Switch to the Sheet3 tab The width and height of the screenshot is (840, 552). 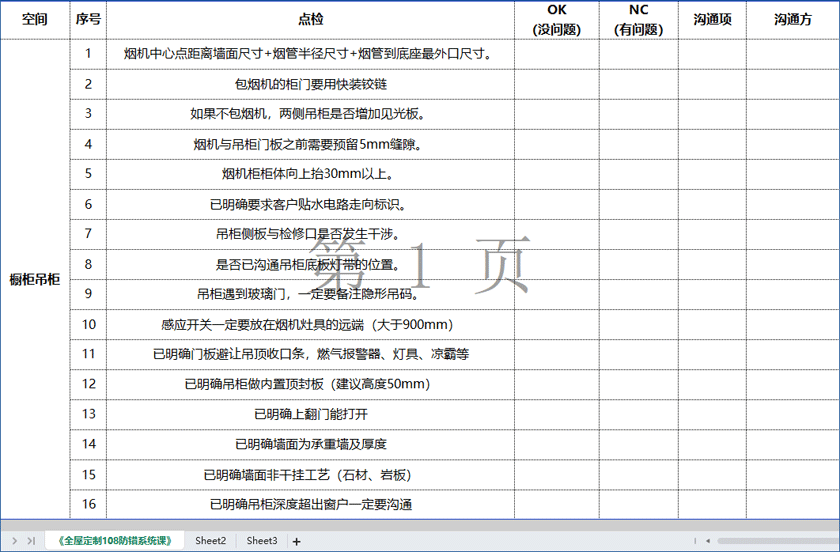[262, 540]
